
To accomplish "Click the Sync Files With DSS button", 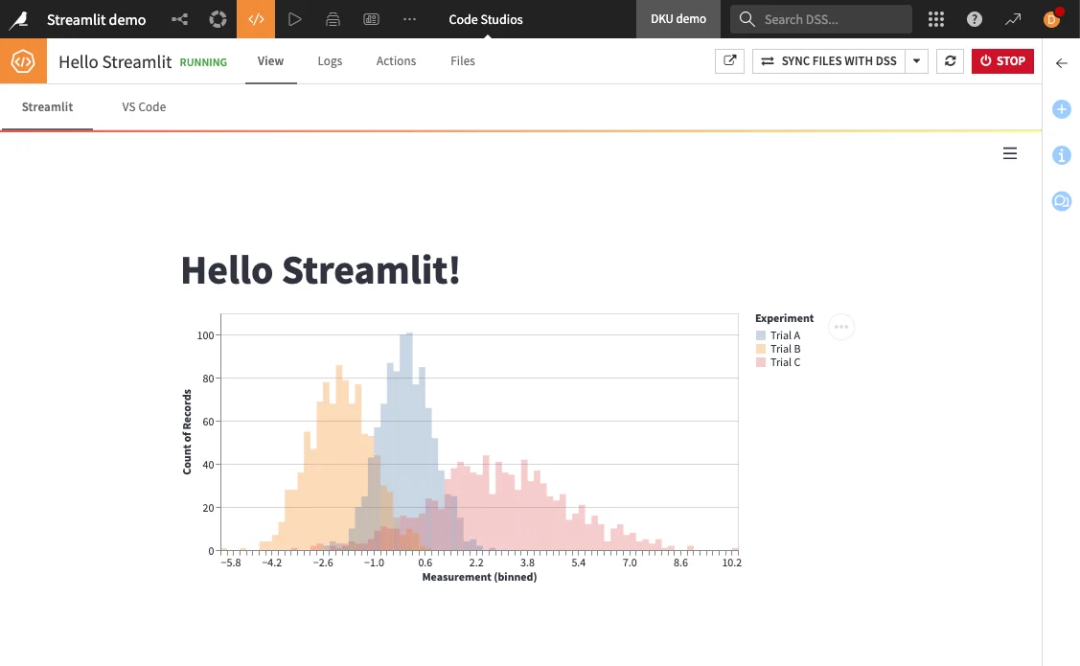I will coord(829,61).
